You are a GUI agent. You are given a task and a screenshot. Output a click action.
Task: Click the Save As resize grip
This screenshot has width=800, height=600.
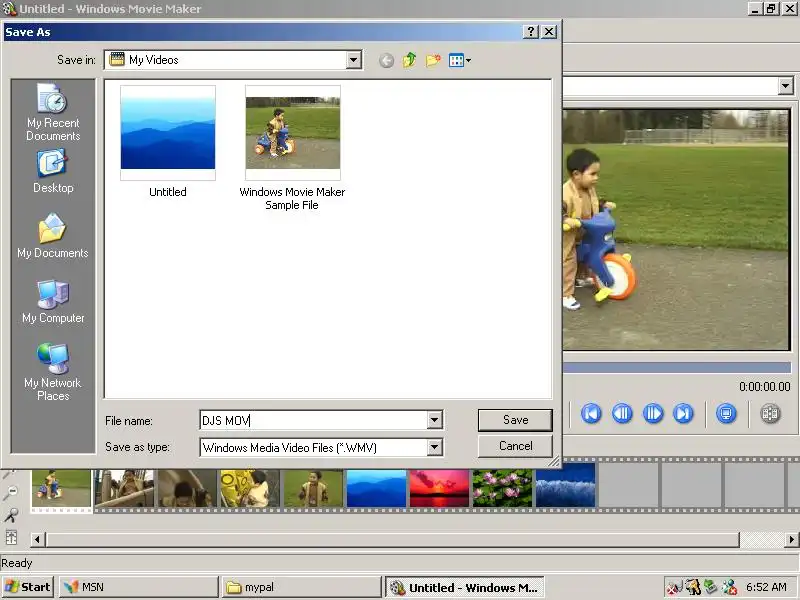(554, 461)
